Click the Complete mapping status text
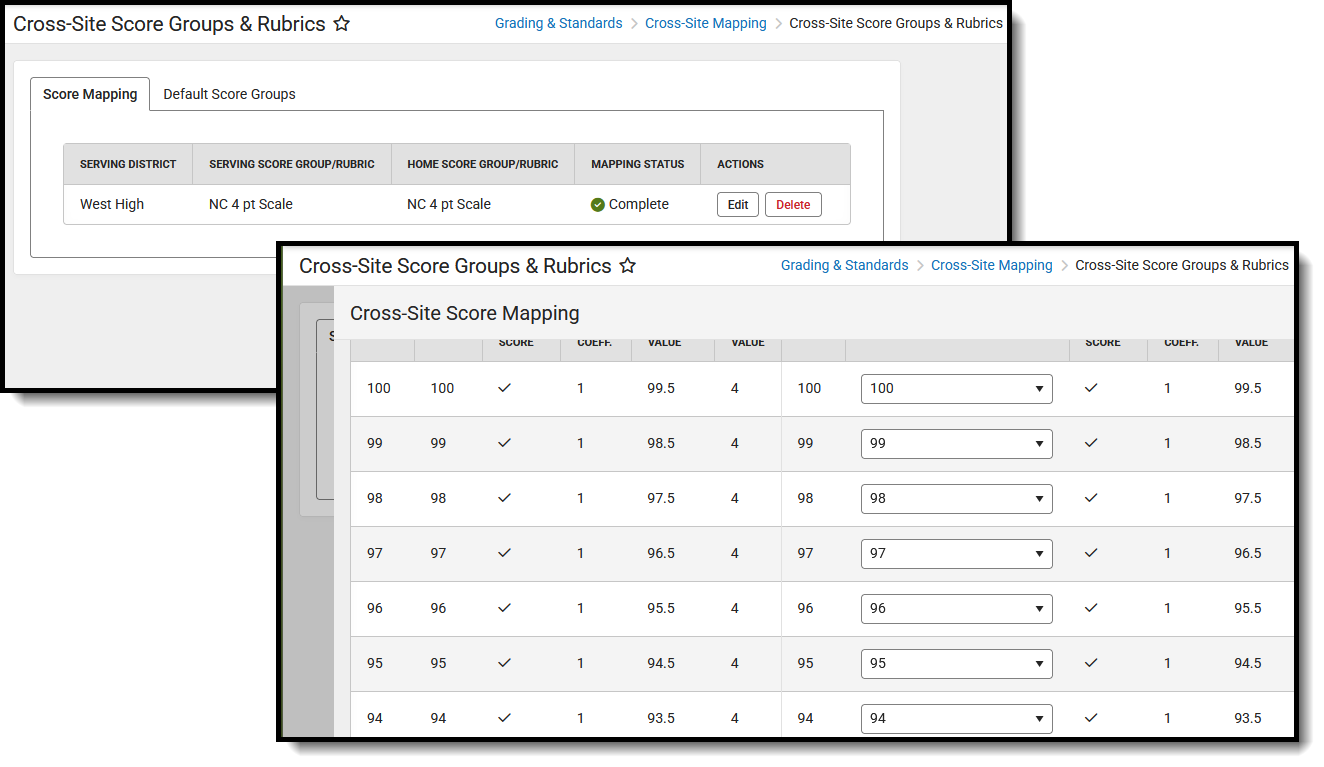The height and width of the screenshot is (767, 1324). [639, 204]
